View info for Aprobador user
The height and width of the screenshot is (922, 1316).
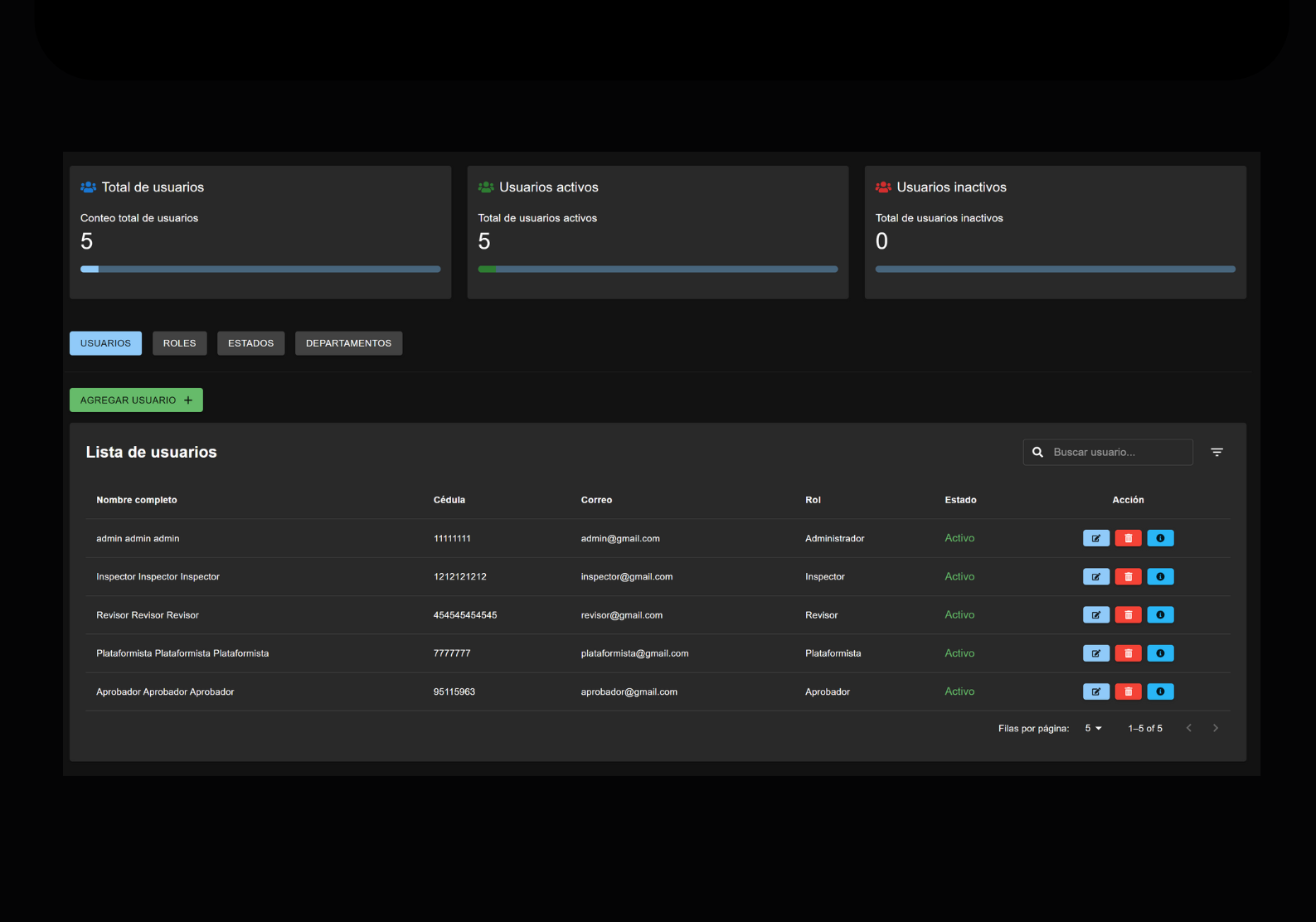[1160, 691]
